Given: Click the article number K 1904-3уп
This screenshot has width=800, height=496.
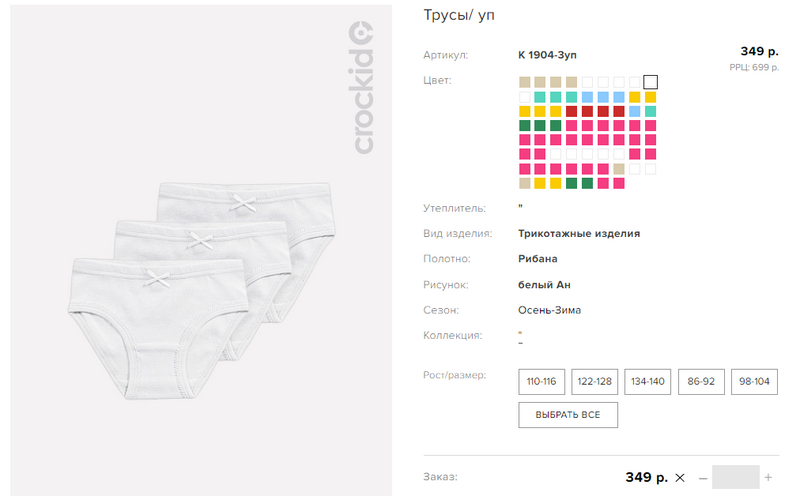Looking at the screenshot, I should pyautogui.click(x=547, y=55).
